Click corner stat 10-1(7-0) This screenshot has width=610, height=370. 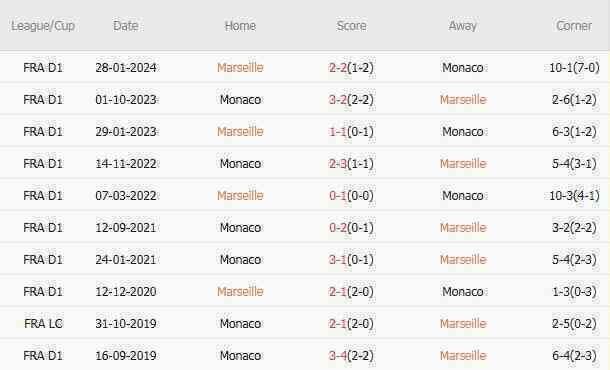click(574, 67)
